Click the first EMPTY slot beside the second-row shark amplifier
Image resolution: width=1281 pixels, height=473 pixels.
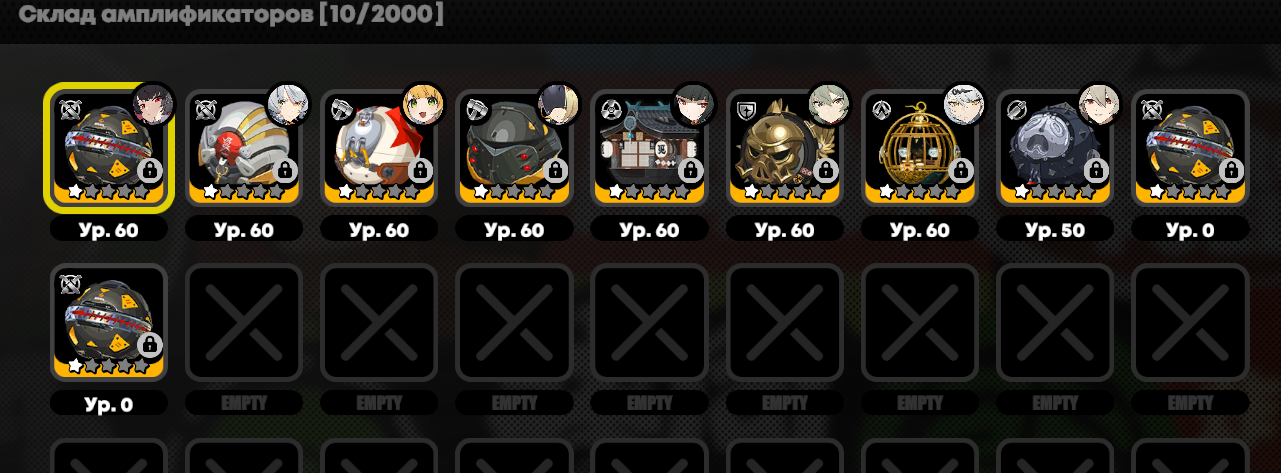click(x=244, y=322)
